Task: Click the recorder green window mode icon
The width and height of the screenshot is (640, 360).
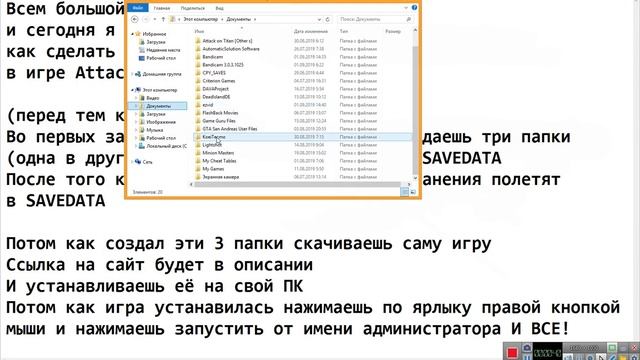Action: click(611, 348)
